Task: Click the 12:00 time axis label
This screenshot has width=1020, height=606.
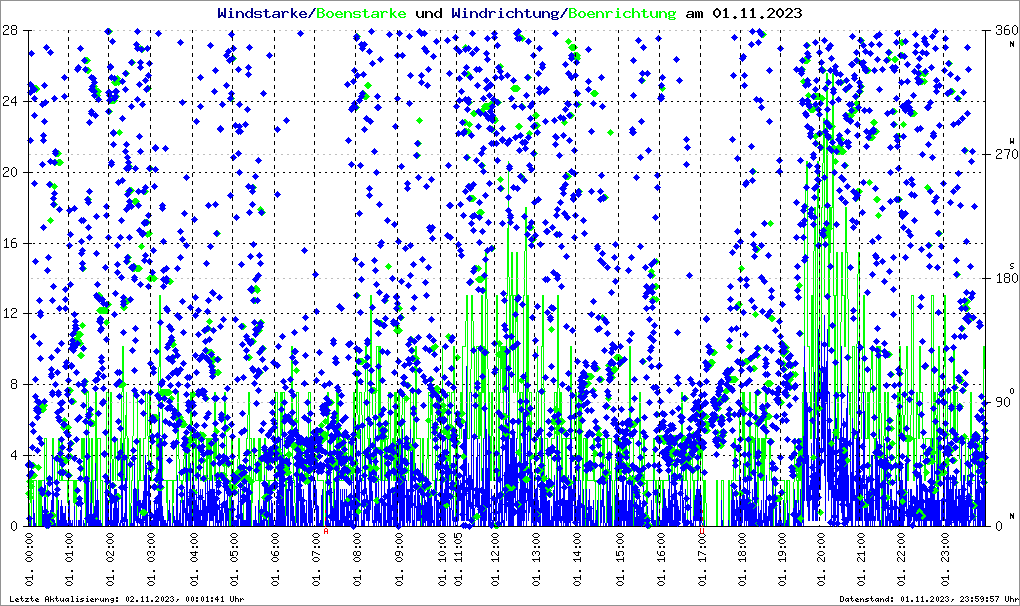Action: pos(495,559)
